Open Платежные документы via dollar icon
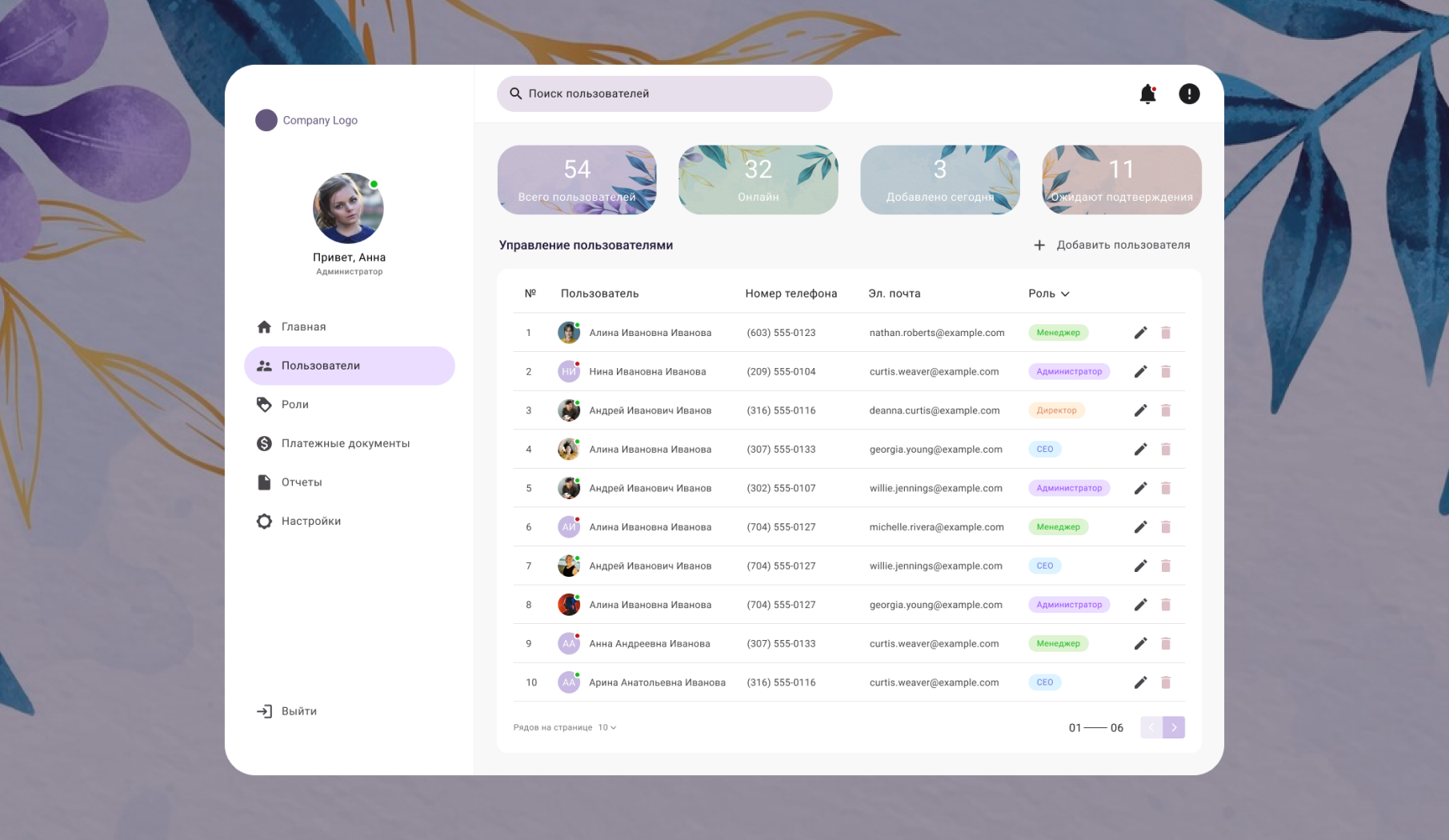1449x840 pixels. (x=265, y=443)
